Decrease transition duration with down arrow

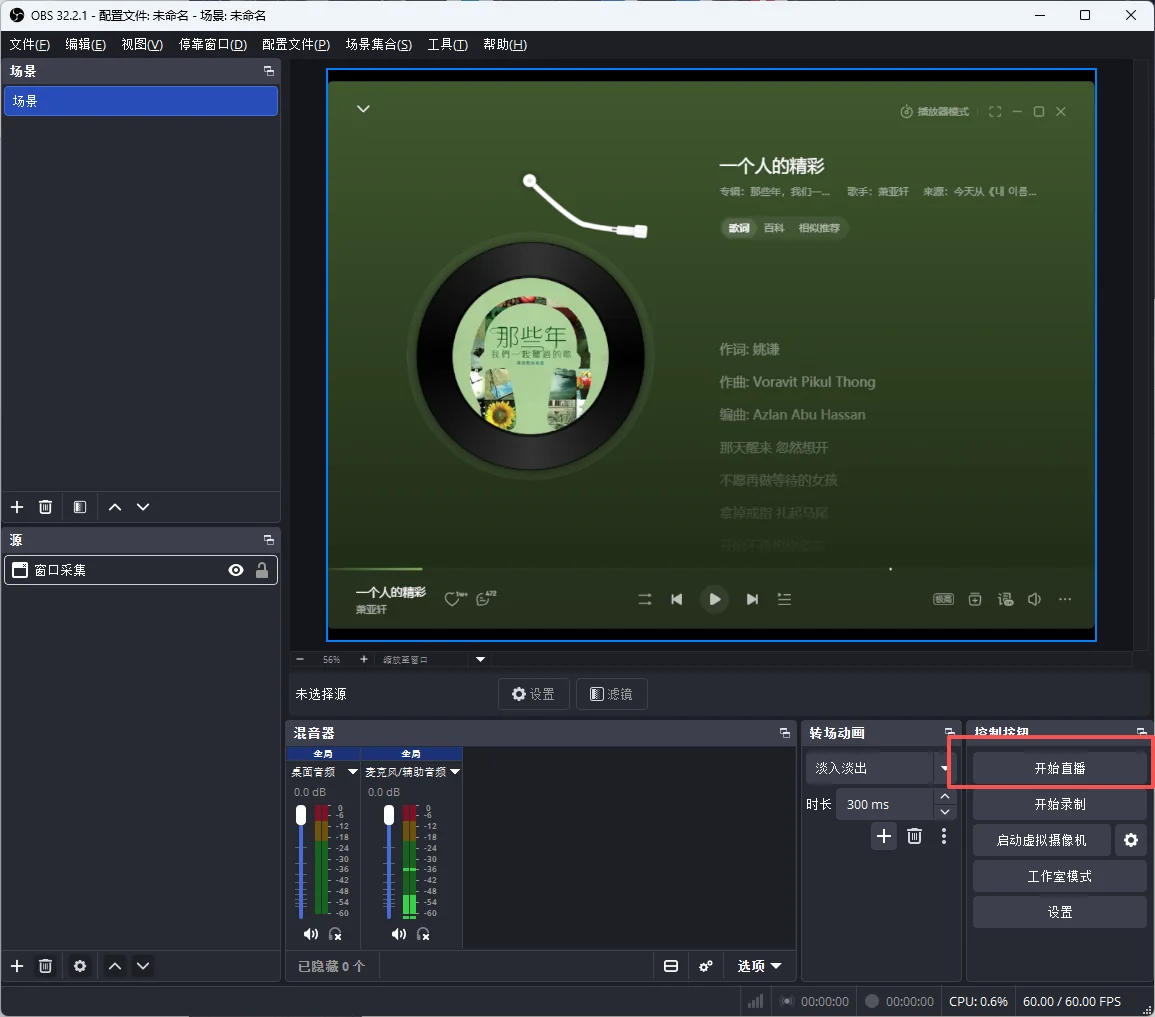pyautogui.click(x=944, y=812)
